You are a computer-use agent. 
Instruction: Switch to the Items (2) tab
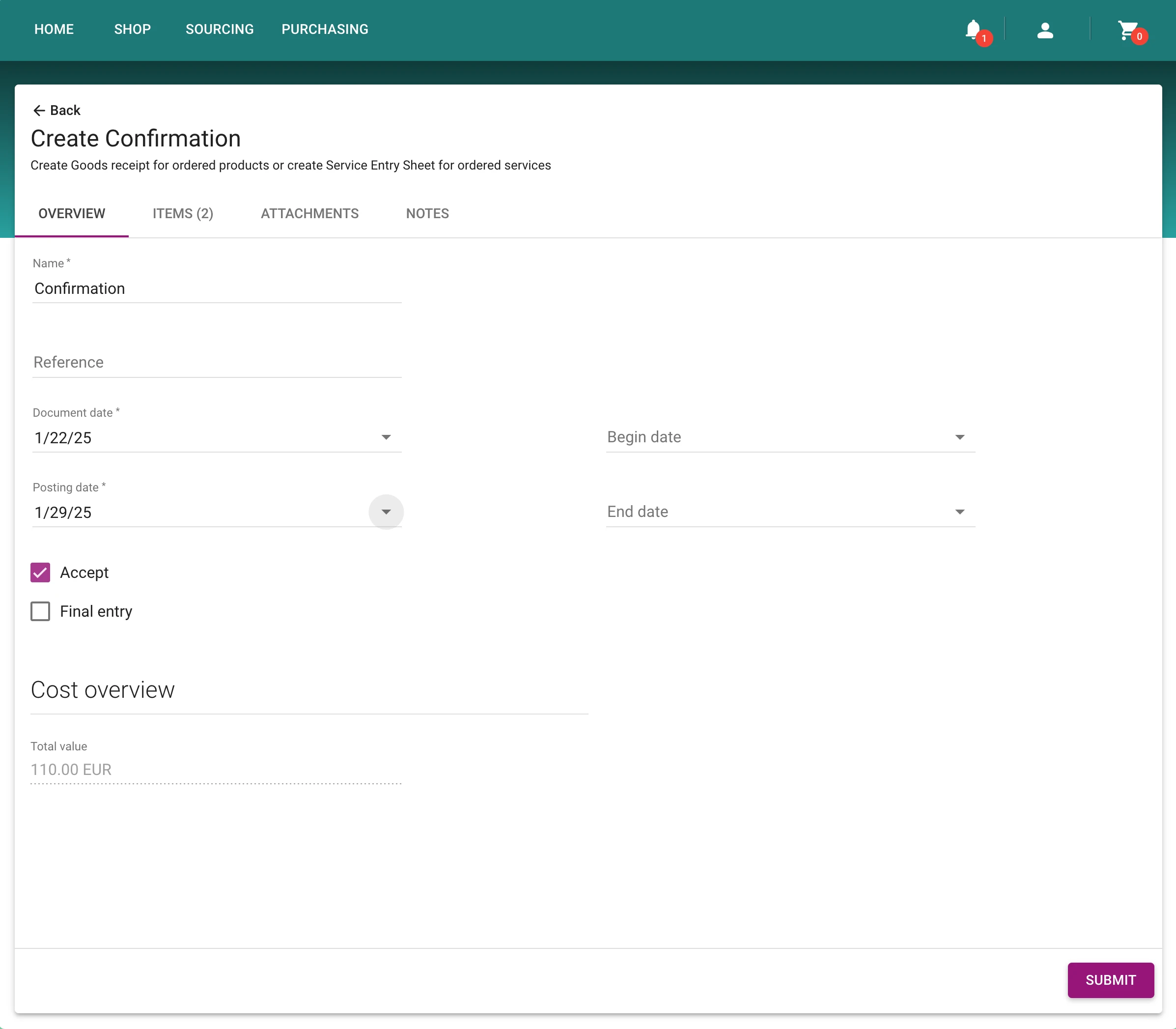tap(183, 214)
